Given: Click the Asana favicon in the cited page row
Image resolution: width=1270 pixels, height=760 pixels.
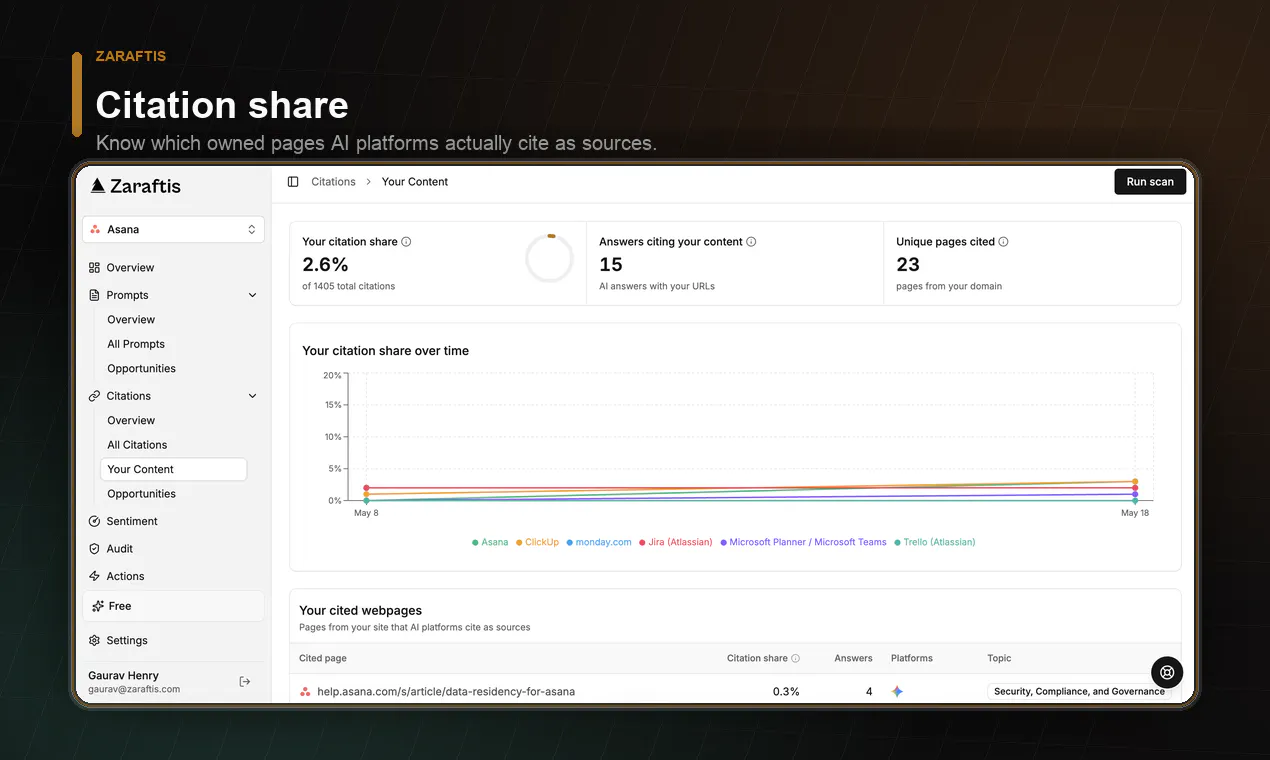Looking at the screenshot, I should (305, 691).
